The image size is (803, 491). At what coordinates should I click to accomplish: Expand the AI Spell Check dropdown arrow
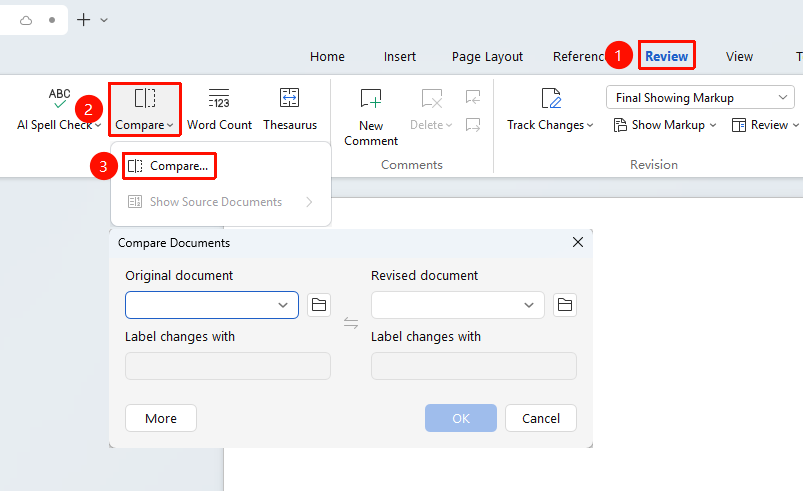(98, 125)
